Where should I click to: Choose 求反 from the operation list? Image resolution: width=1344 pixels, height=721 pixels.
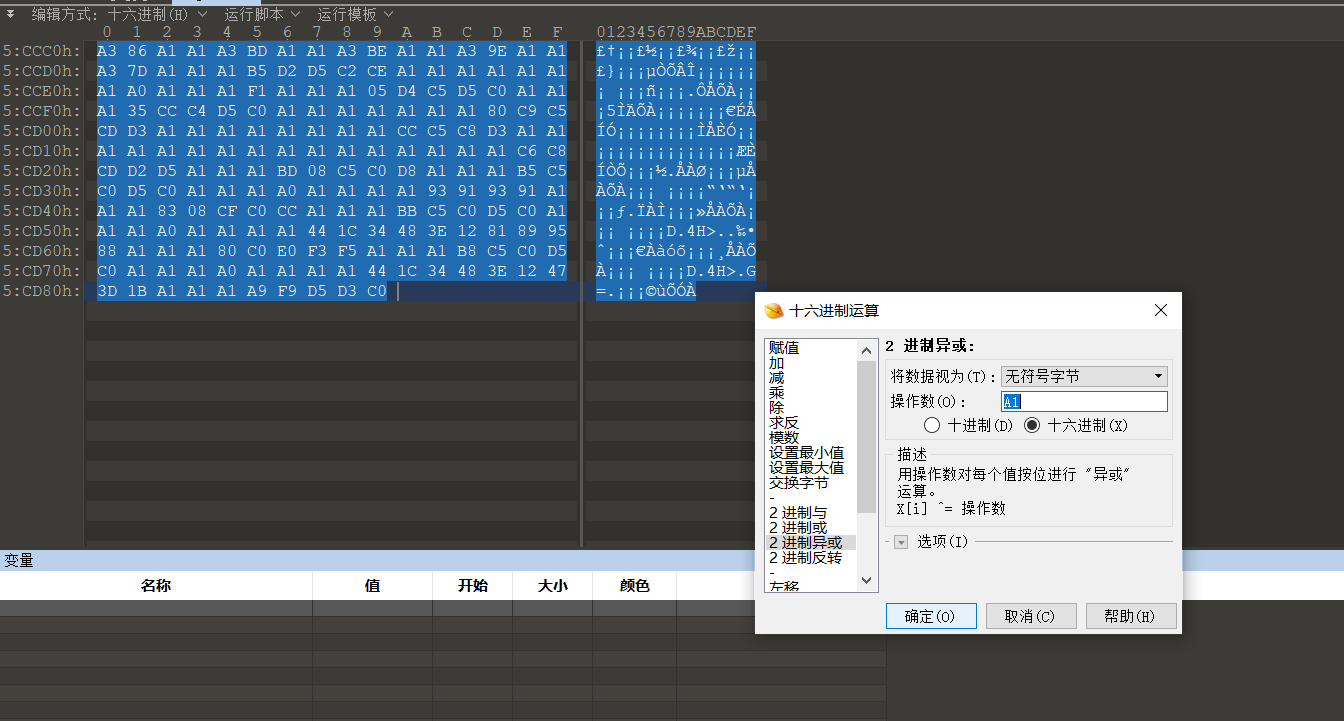tap(784, 423)
